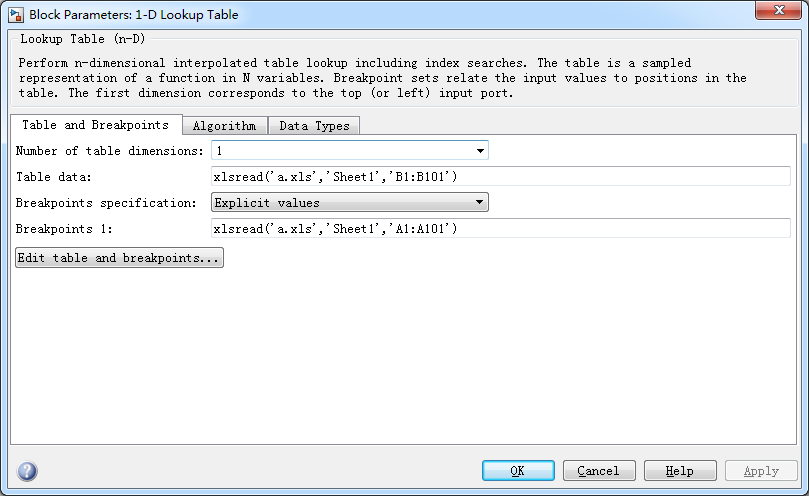The height and width of the screenshot is (496, 809).
Task: Open the Data Types tab
Action: point(314,126)
